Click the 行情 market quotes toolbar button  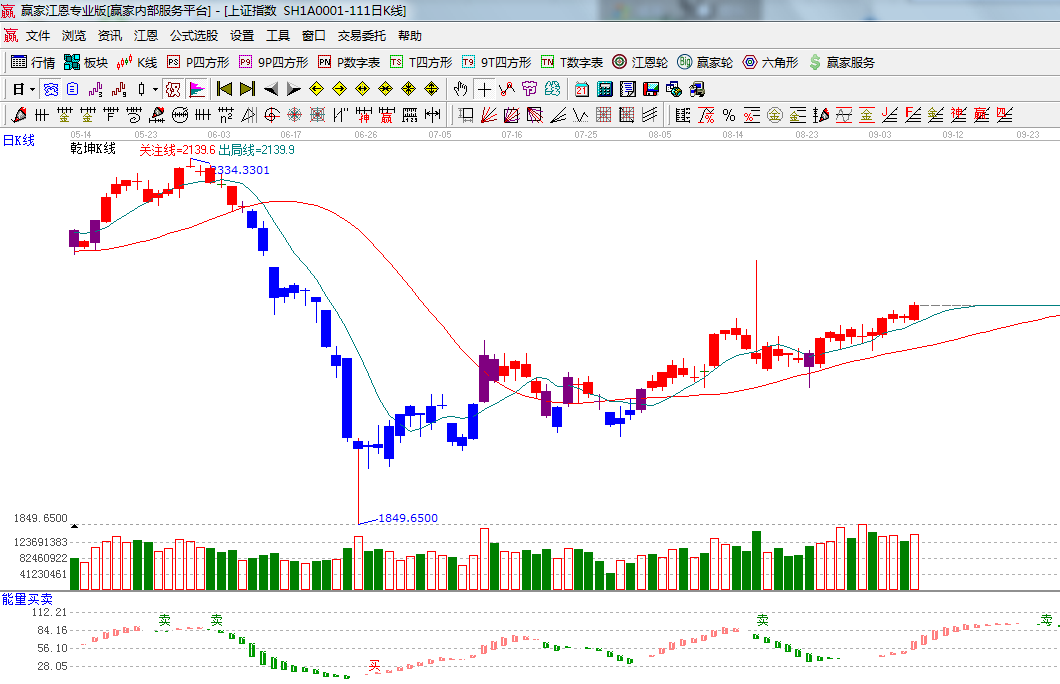coord(33,62)
